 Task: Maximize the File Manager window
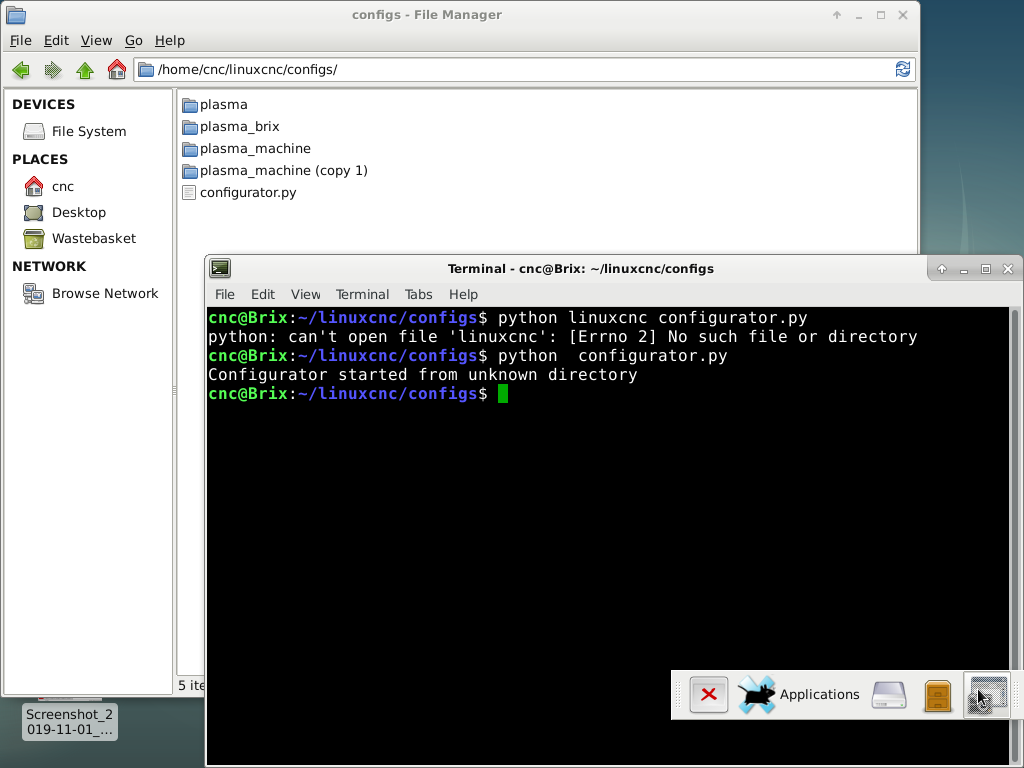(x=880, y=15)
